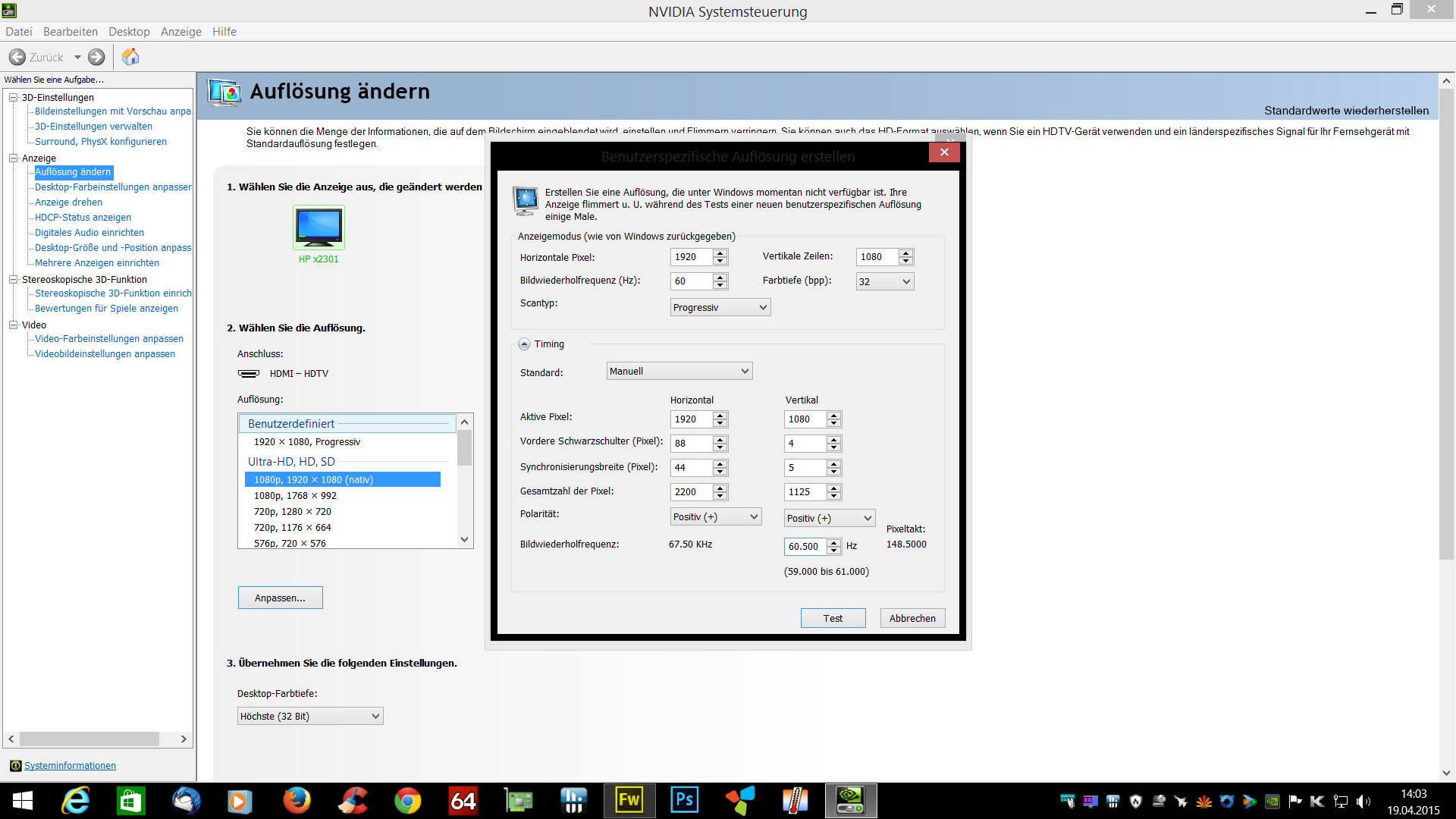Click the vertical refresh rate 60.500 field
The image size is (1456, 819).
[x=804, y=546]
